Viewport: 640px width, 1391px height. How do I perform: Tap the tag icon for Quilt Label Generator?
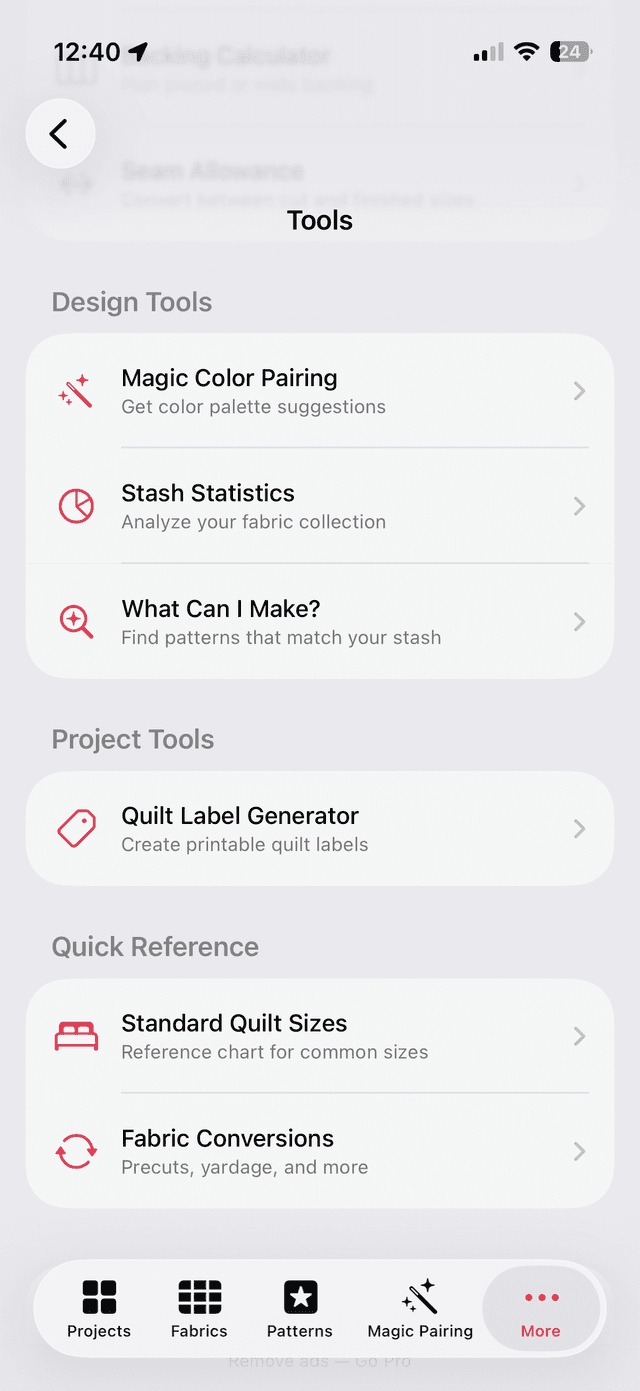click(76, 829)
